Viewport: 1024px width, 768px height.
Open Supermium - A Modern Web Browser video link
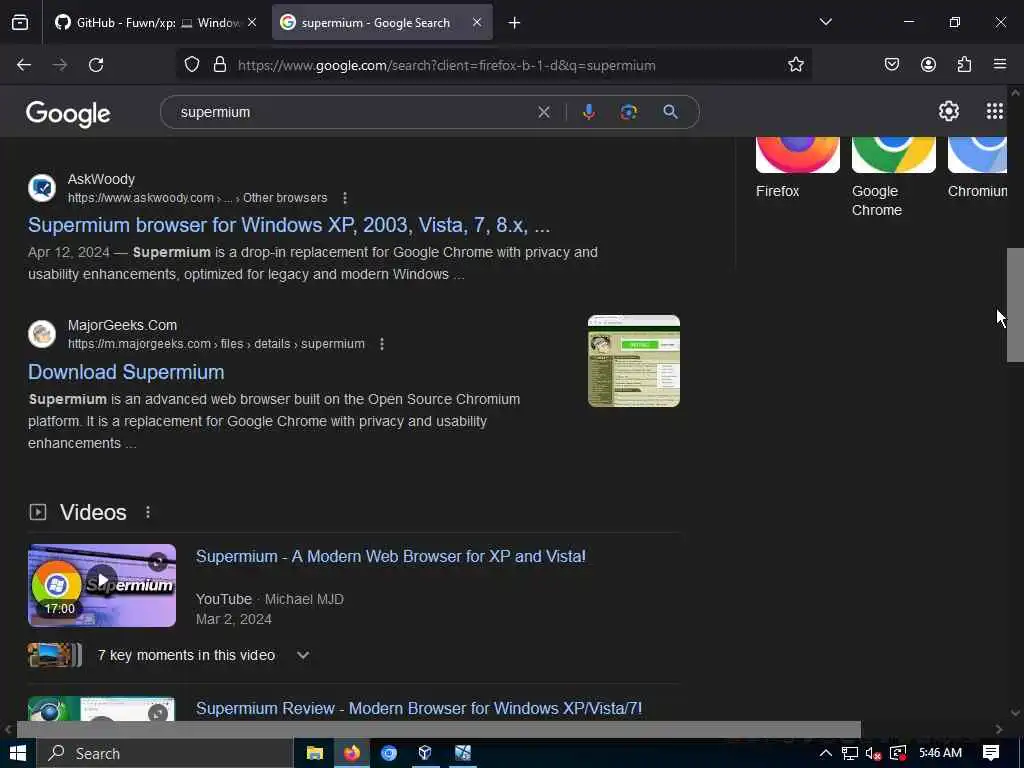(x=391, y=556)
